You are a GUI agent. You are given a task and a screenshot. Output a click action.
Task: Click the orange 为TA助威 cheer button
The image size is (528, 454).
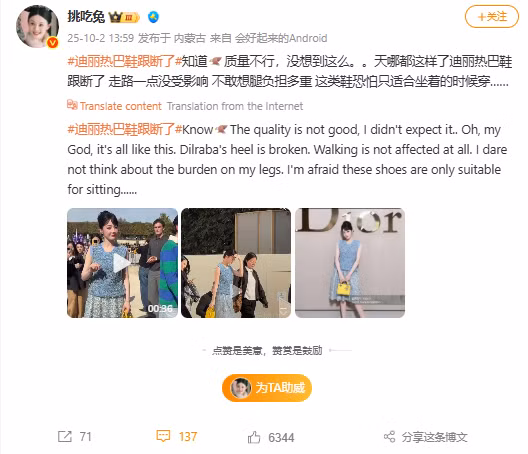click(267, 388)
